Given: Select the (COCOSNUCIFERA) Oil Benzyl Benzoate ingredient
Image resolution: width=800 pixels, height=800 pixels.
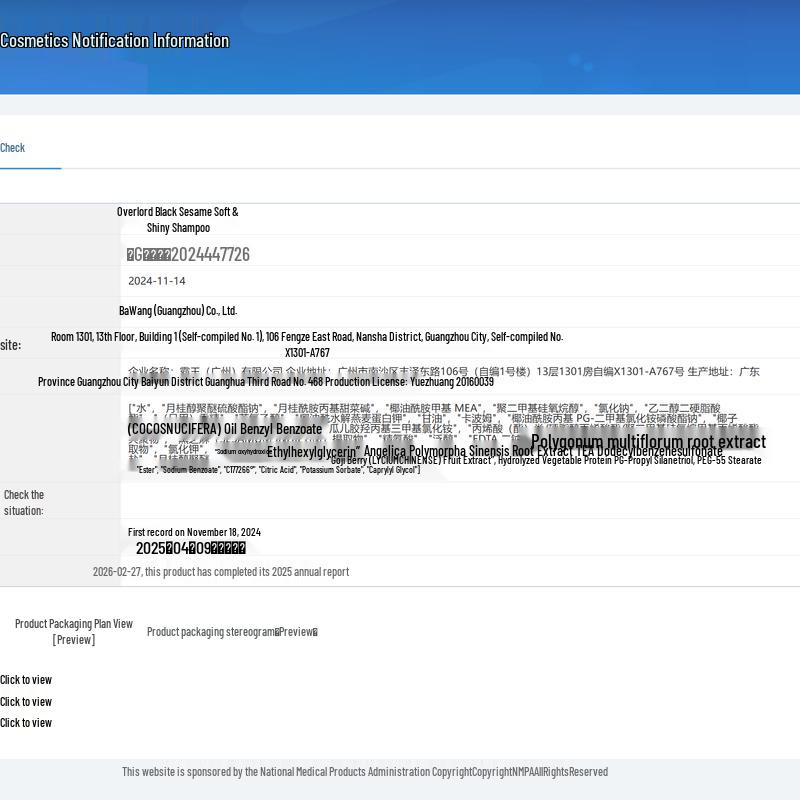Looking at the screenshot, I should coord(224,429).
